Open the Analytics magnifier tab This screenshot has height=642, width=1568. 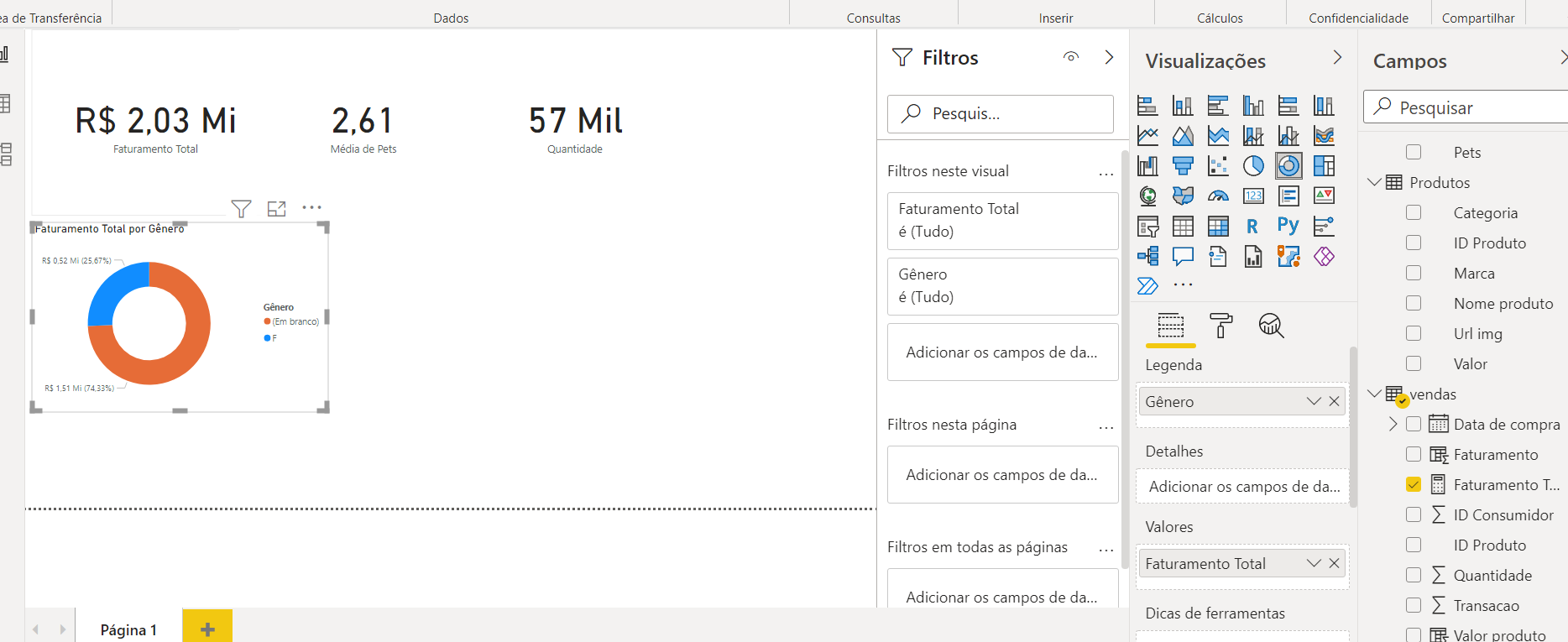[x=1271, y=325]
